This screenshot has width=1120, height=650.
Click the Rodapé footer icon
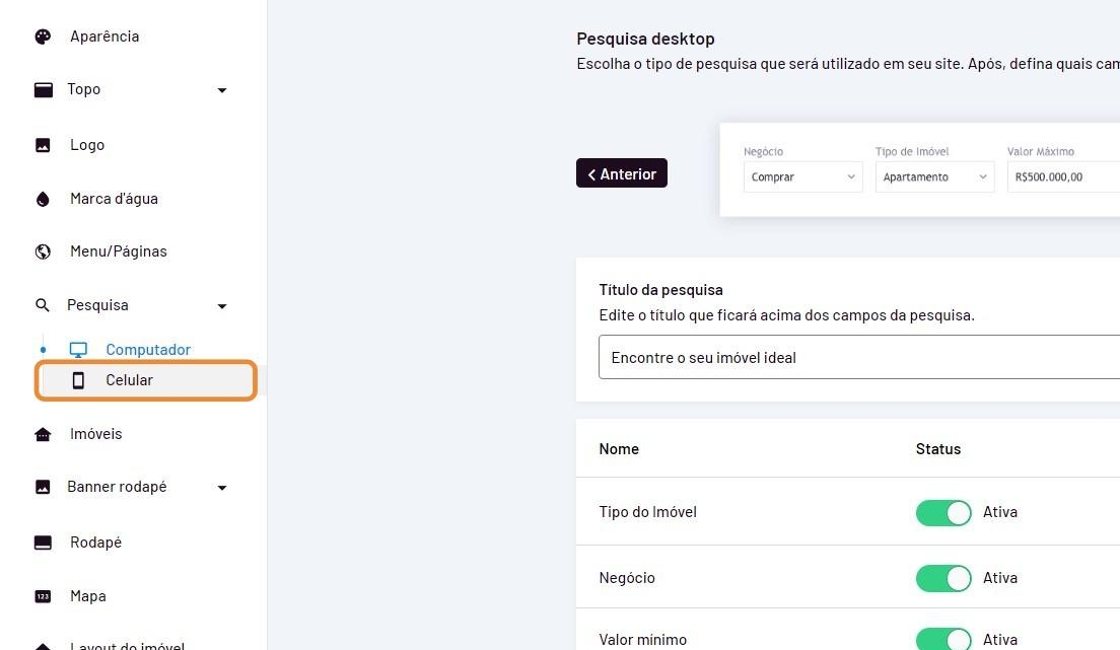43,543
